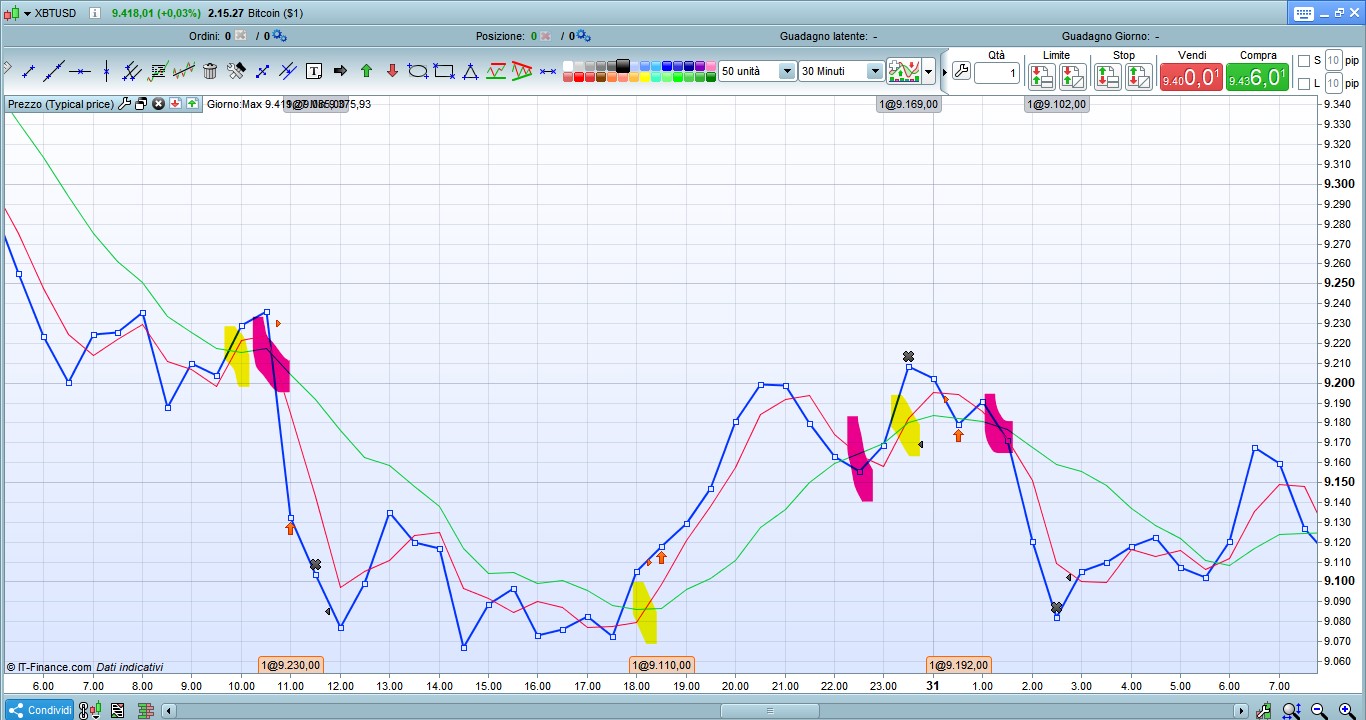Click the Prezzo duplicate windows icon
Image resolution: width=1366 pixels, height=720 pixels.
pos(141,103)
